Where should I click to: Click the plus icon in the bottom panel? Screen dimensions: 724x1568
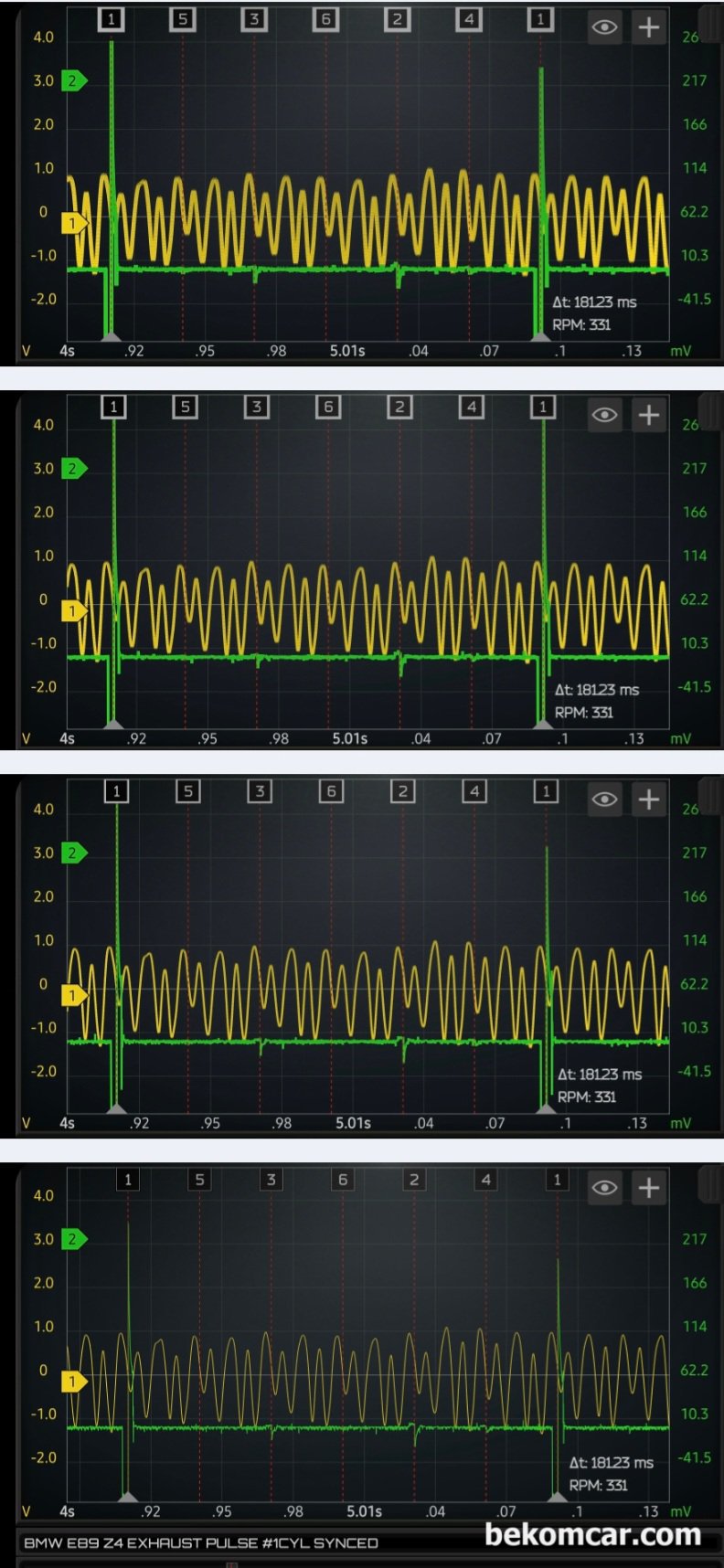point(648,1187)
